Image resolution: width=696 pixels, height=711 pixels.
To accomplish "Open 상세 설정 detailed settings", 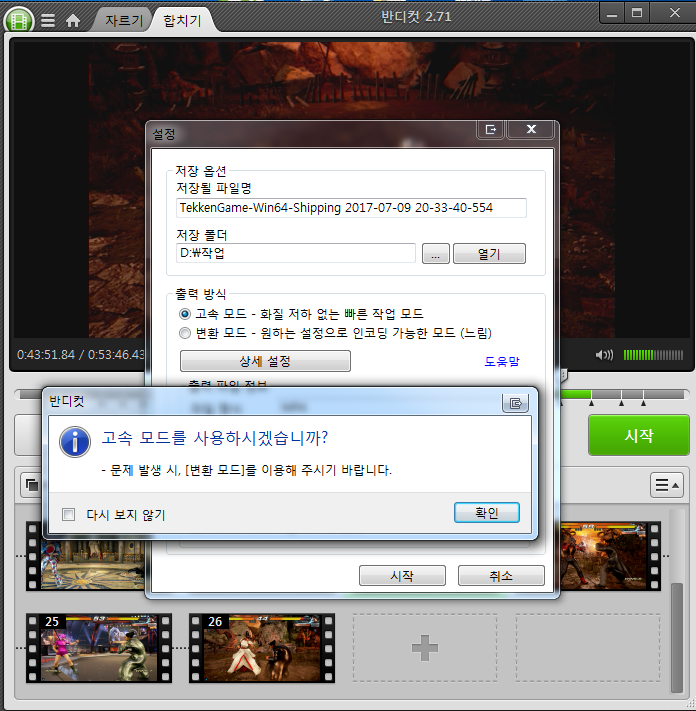I will (x=265, y=361).
